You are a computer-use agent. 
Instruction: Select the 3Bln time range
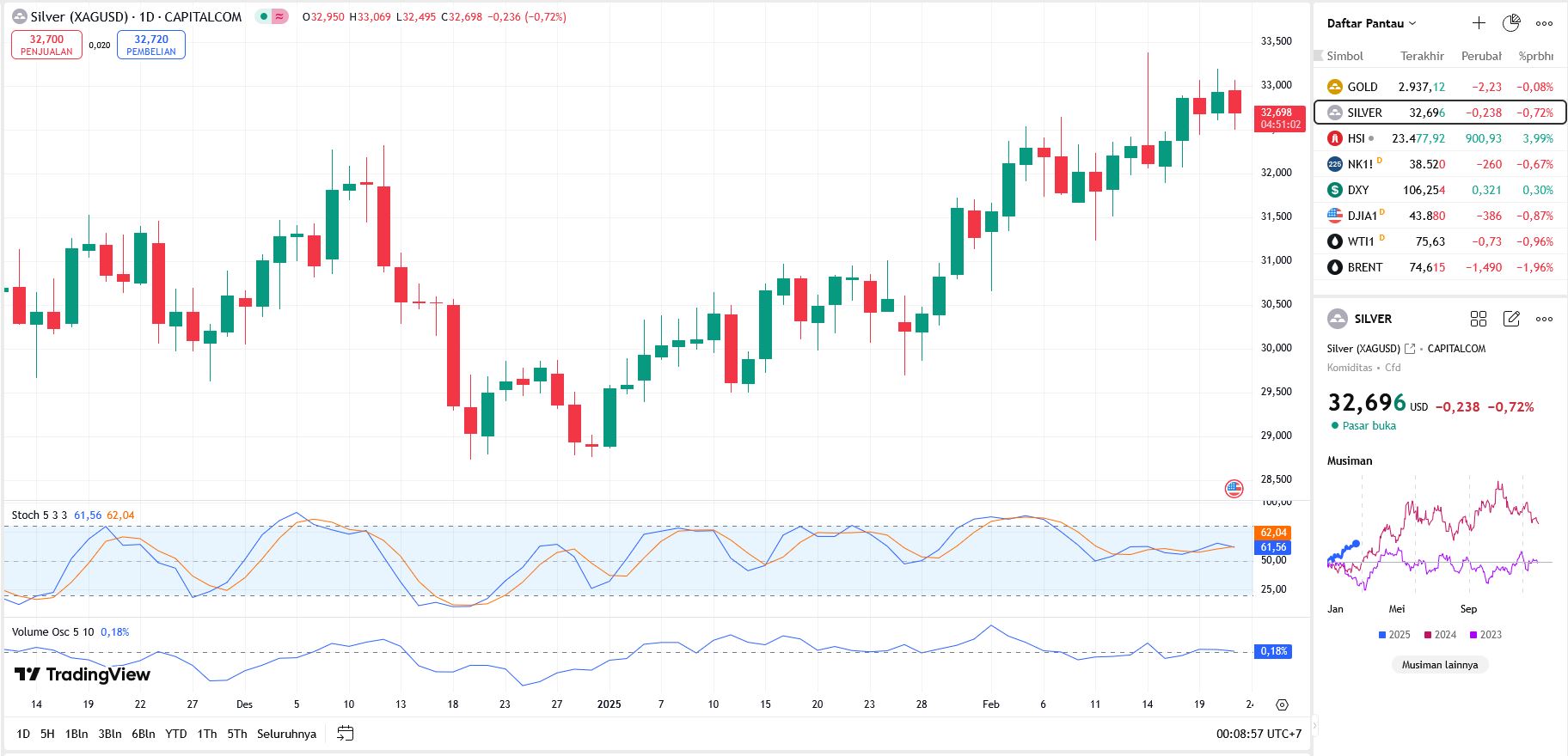click(109, 734)
